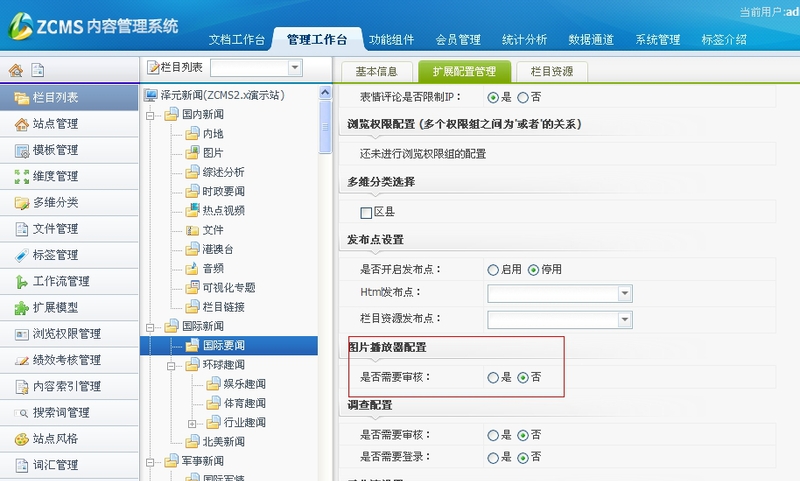This screenshot has height=481, width=800.
Task: Open the 栏目资源发布点 dropdown
Action: (625, 320)
